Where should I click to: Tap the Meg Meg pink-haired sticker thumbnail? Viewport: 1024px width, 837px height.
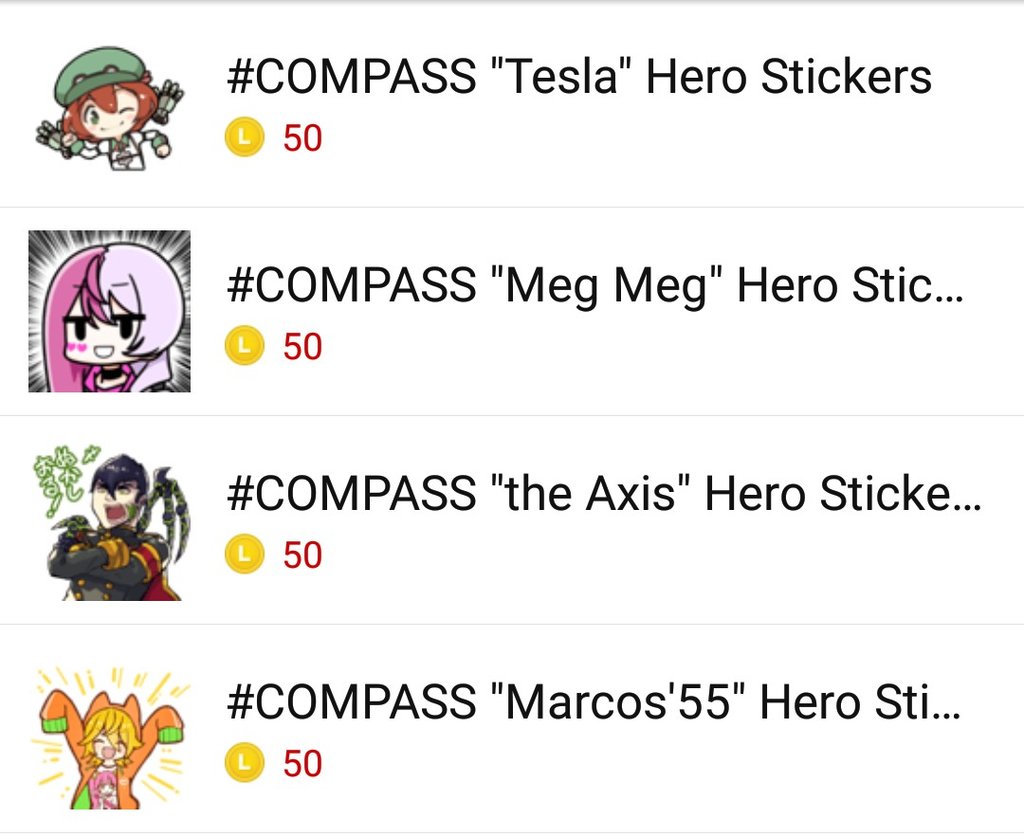[110, 311]
